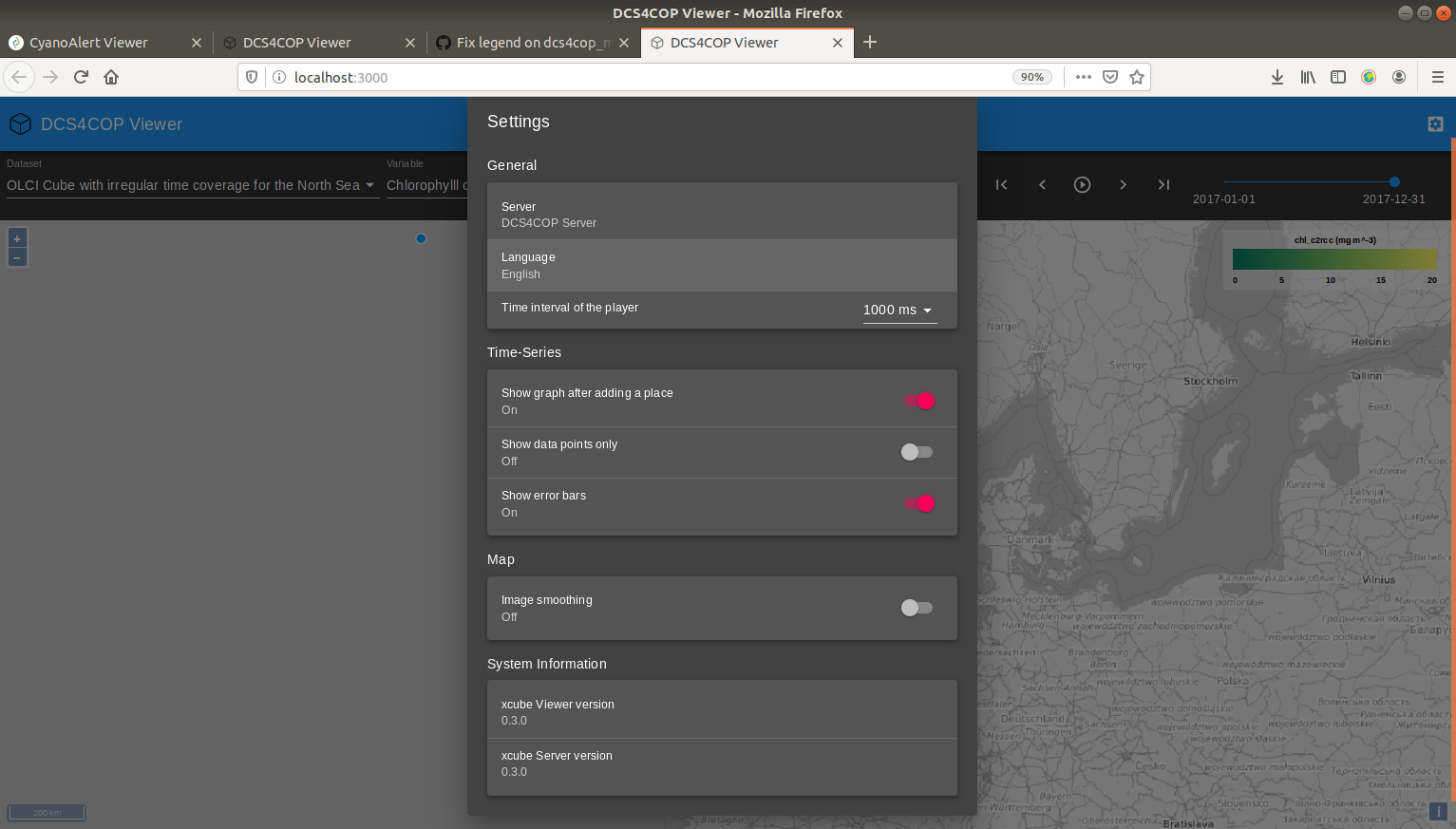Turn on Image smoothing for the map

[x=916, y=608]
